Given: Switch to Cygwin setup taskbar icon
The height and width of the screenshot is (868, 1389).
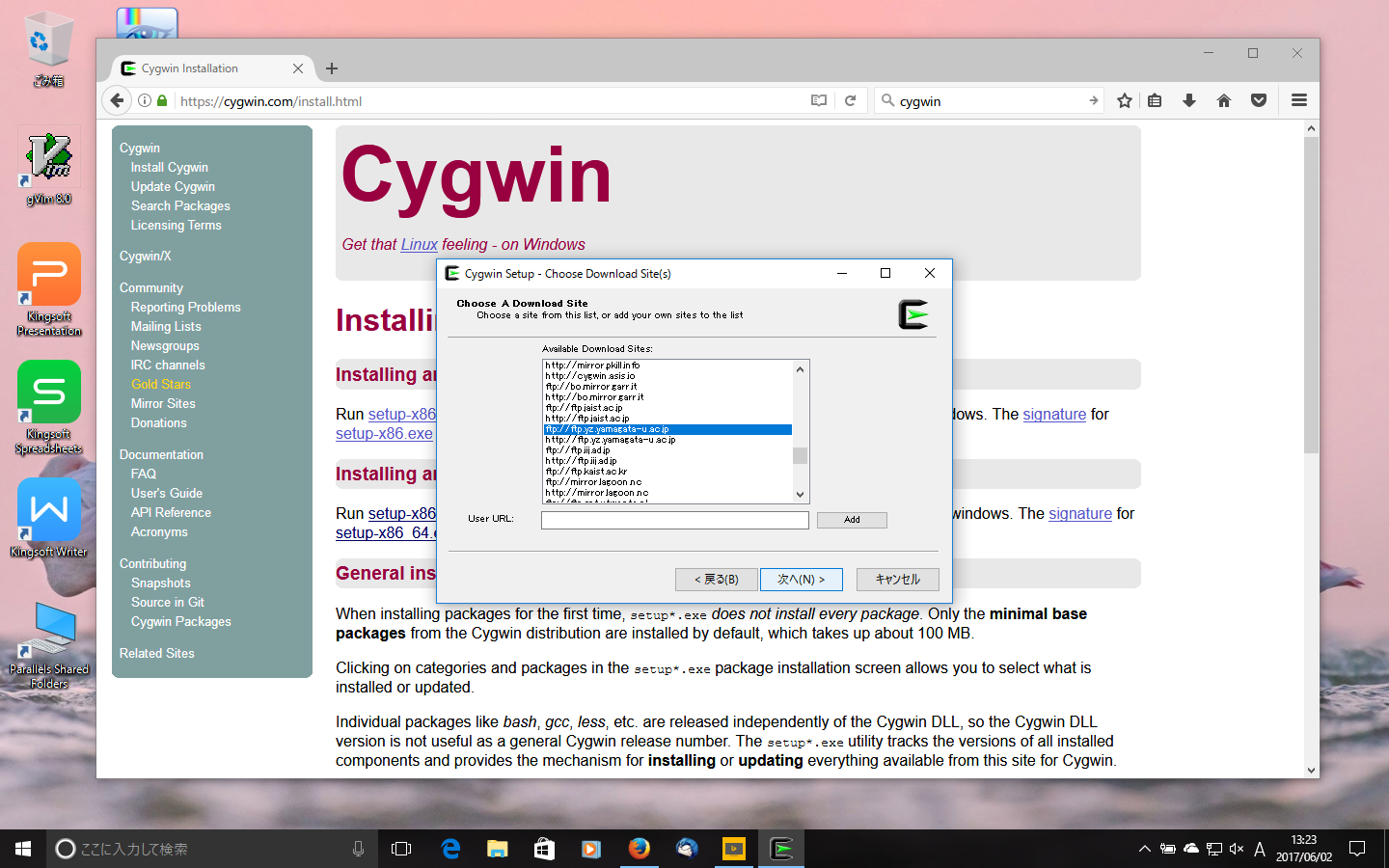Looking at the screenshot, I should pos(781,849).
